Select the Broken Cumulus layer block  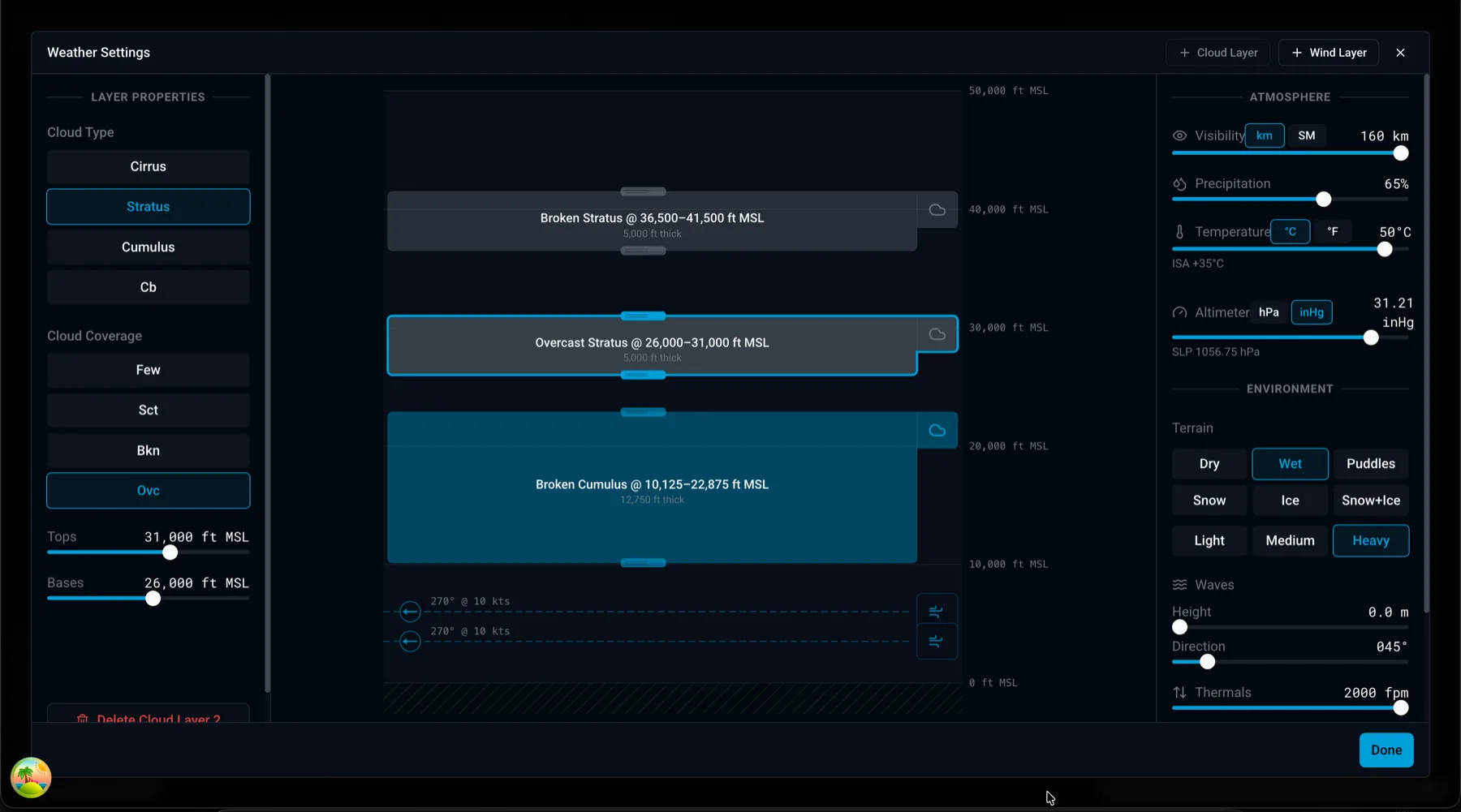click(652, 488)
